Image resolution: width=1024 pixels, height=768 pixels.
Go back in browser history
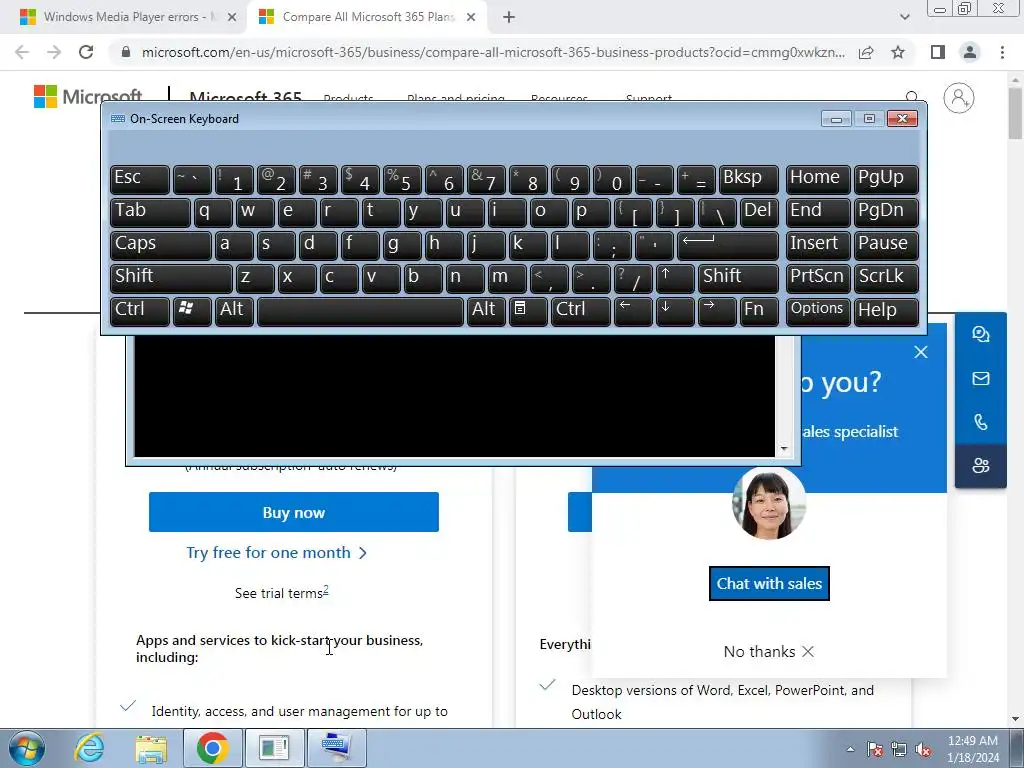[22, 52]
